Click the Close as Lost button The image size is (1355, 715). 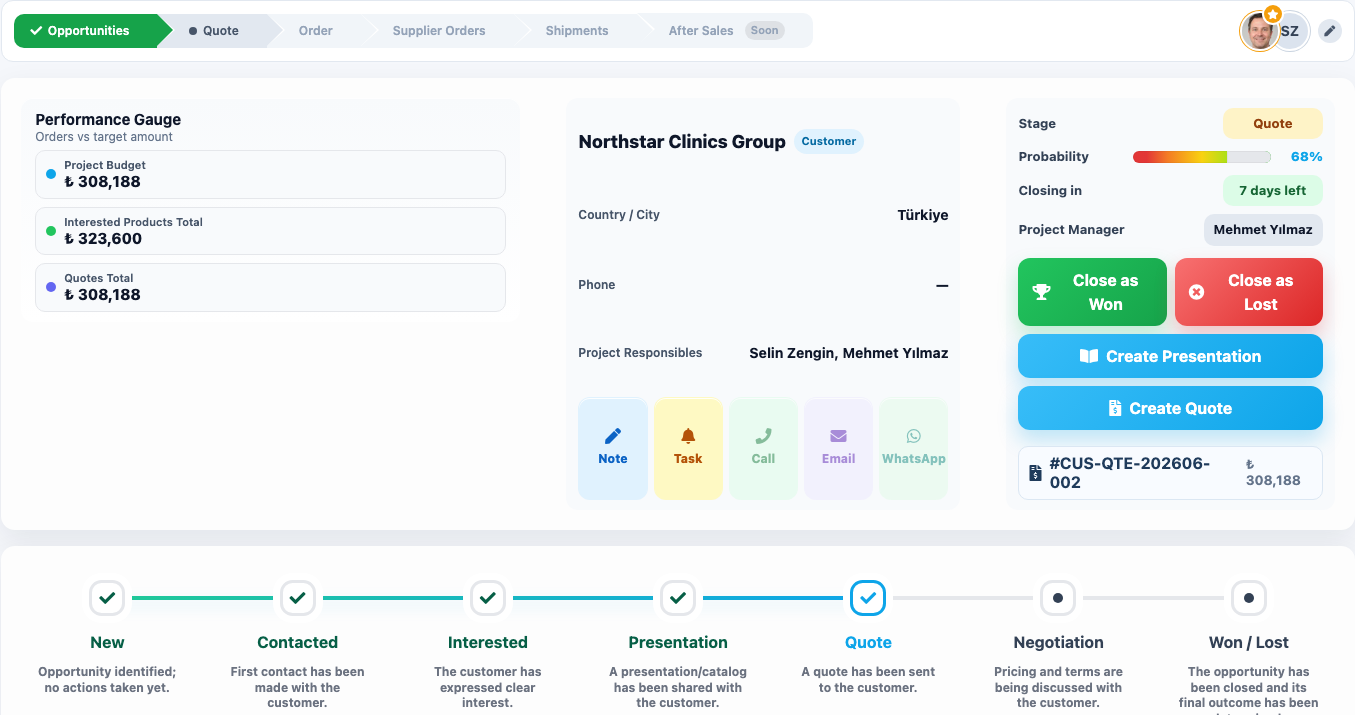[x=1249, y=292]
